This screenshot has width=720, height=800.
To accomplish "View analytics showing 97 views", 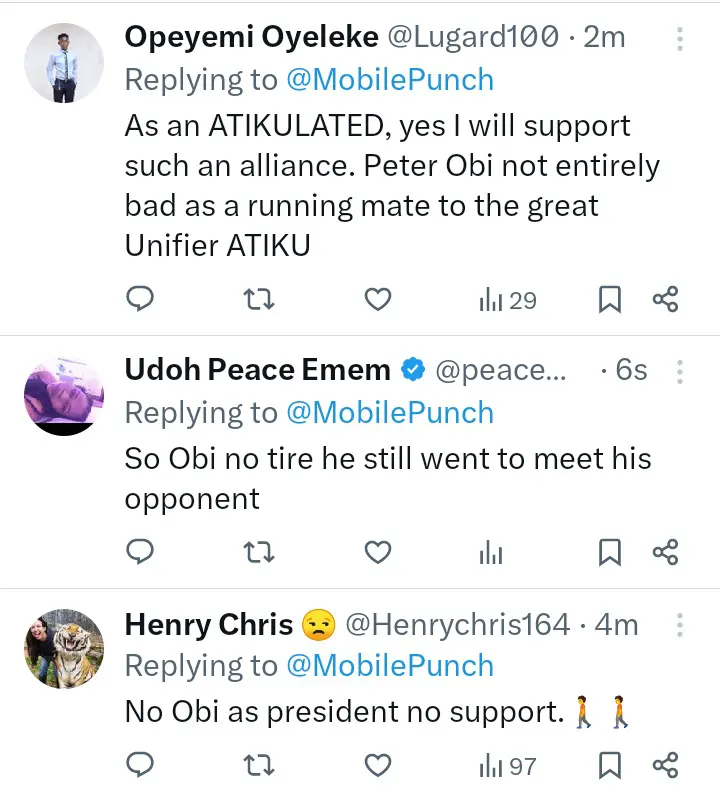I will 508,767.
